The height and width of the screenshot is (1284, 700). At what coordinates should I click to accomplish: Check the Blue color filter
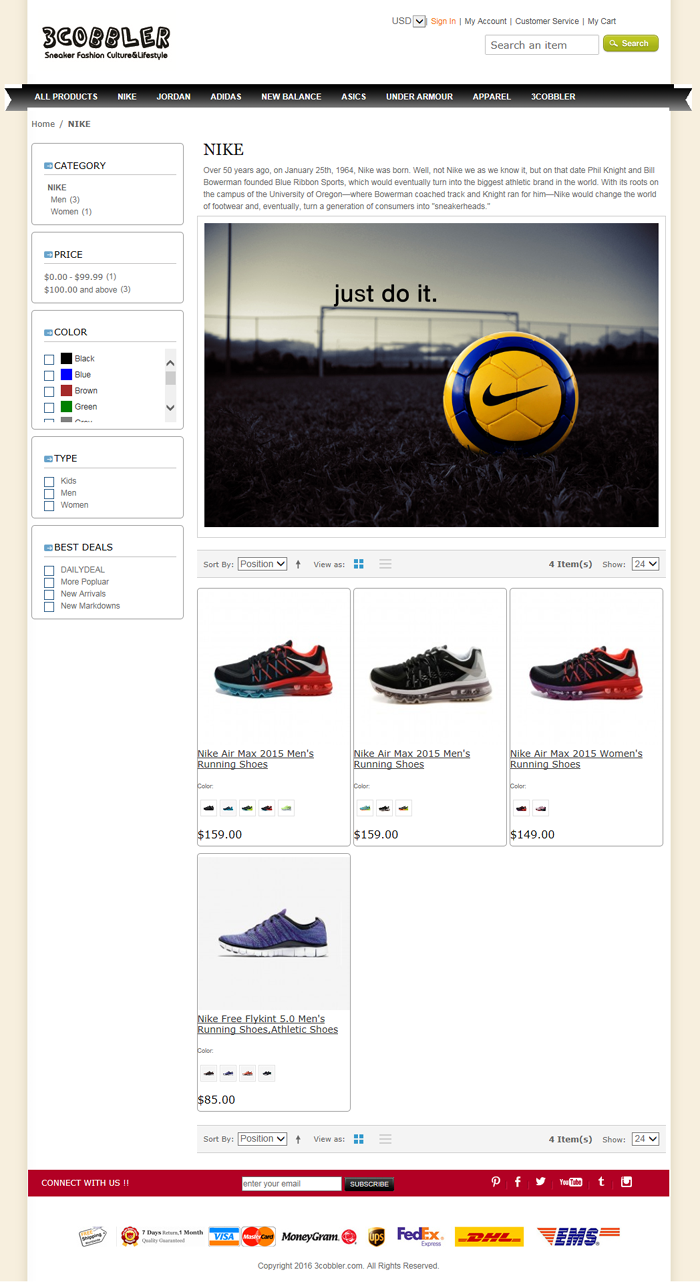49,375
